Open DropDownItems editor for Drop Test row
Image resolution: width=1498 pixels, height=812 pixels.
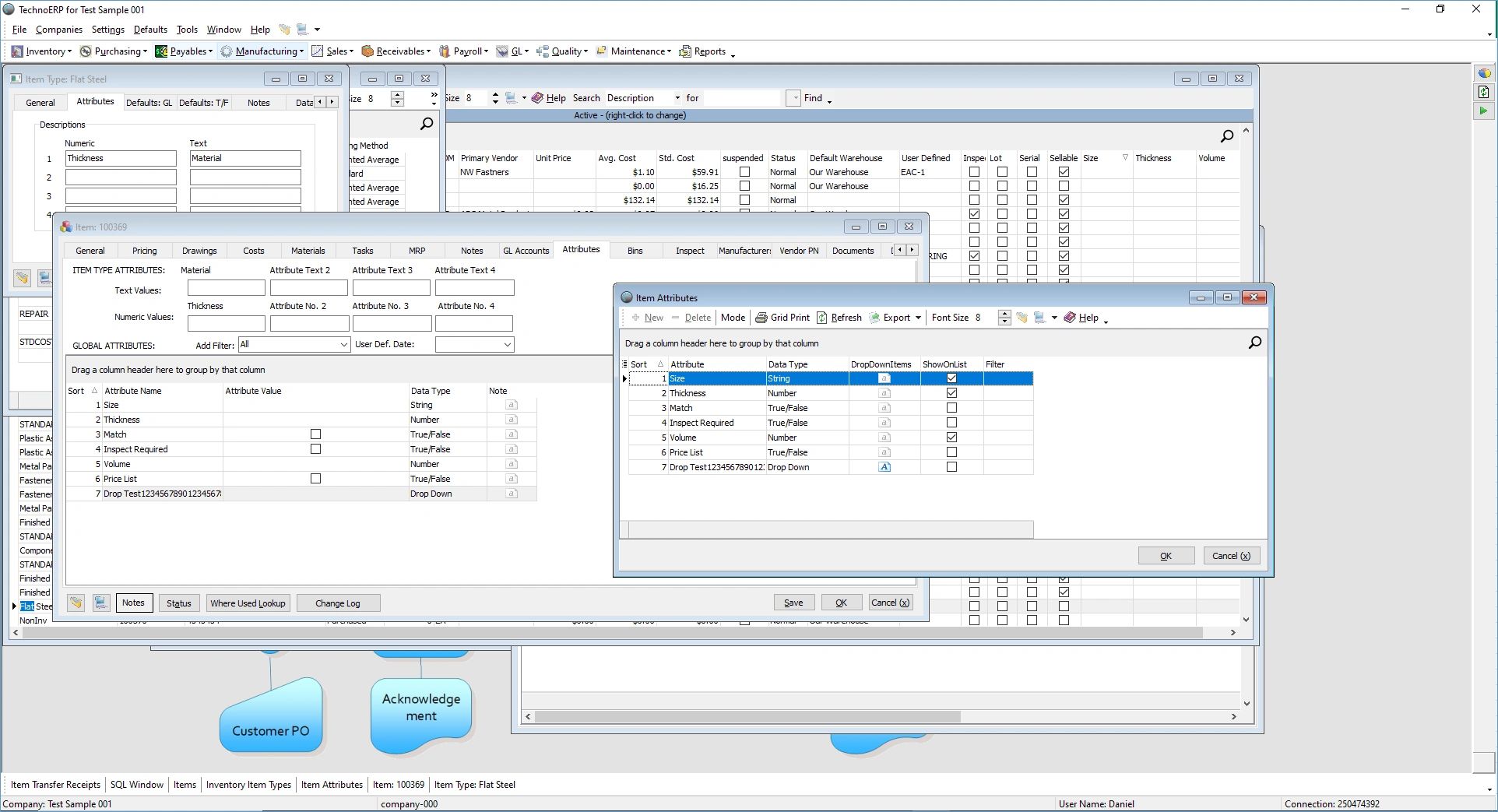point(884,467)
